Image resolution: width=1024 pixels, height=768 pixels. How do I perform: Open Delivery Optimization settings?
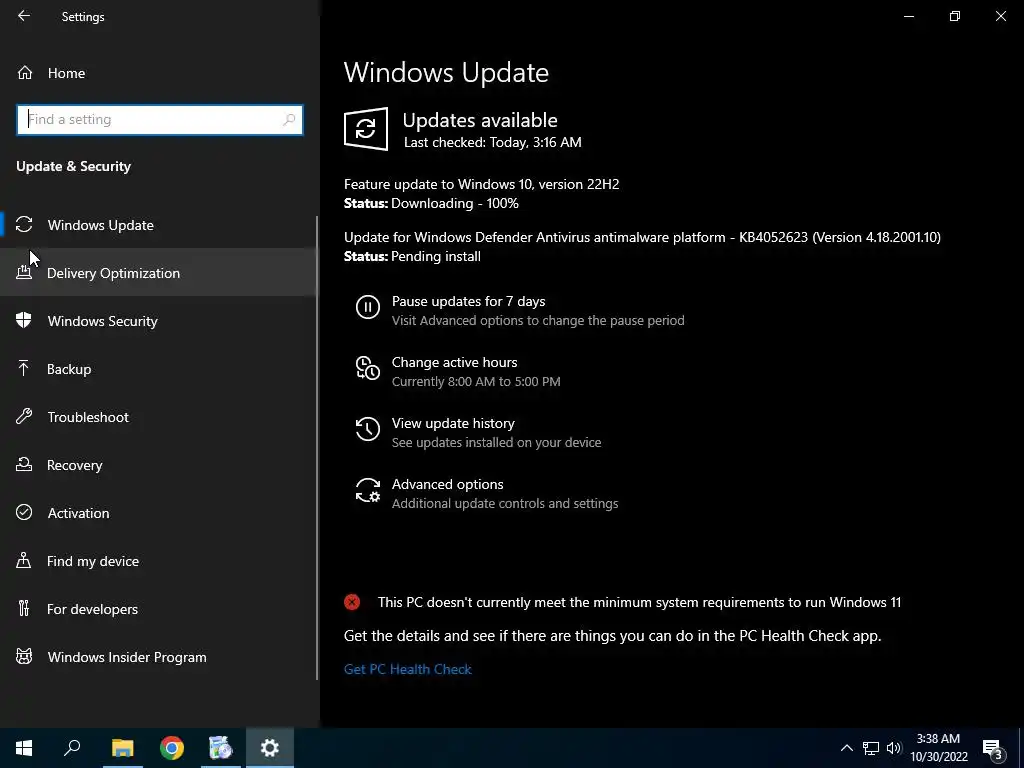[x=159, y=273]
